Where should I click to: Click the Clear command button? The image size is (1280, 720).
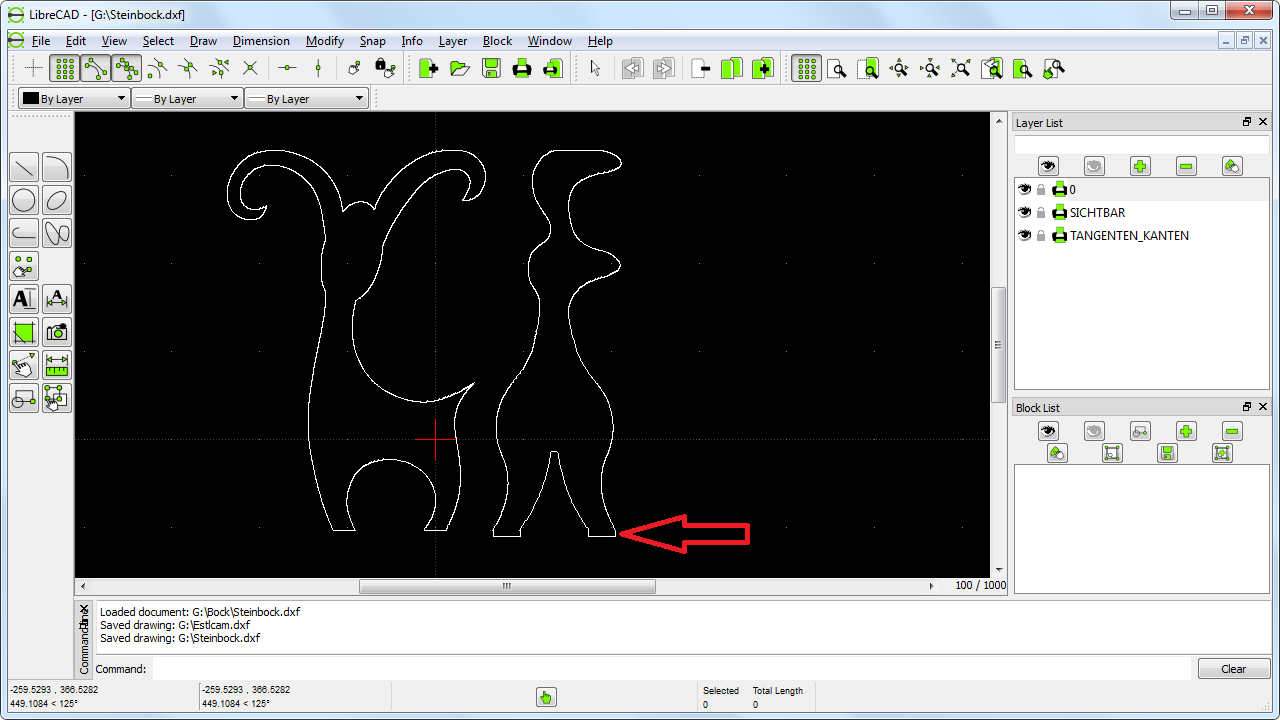tap(1234, 669)
